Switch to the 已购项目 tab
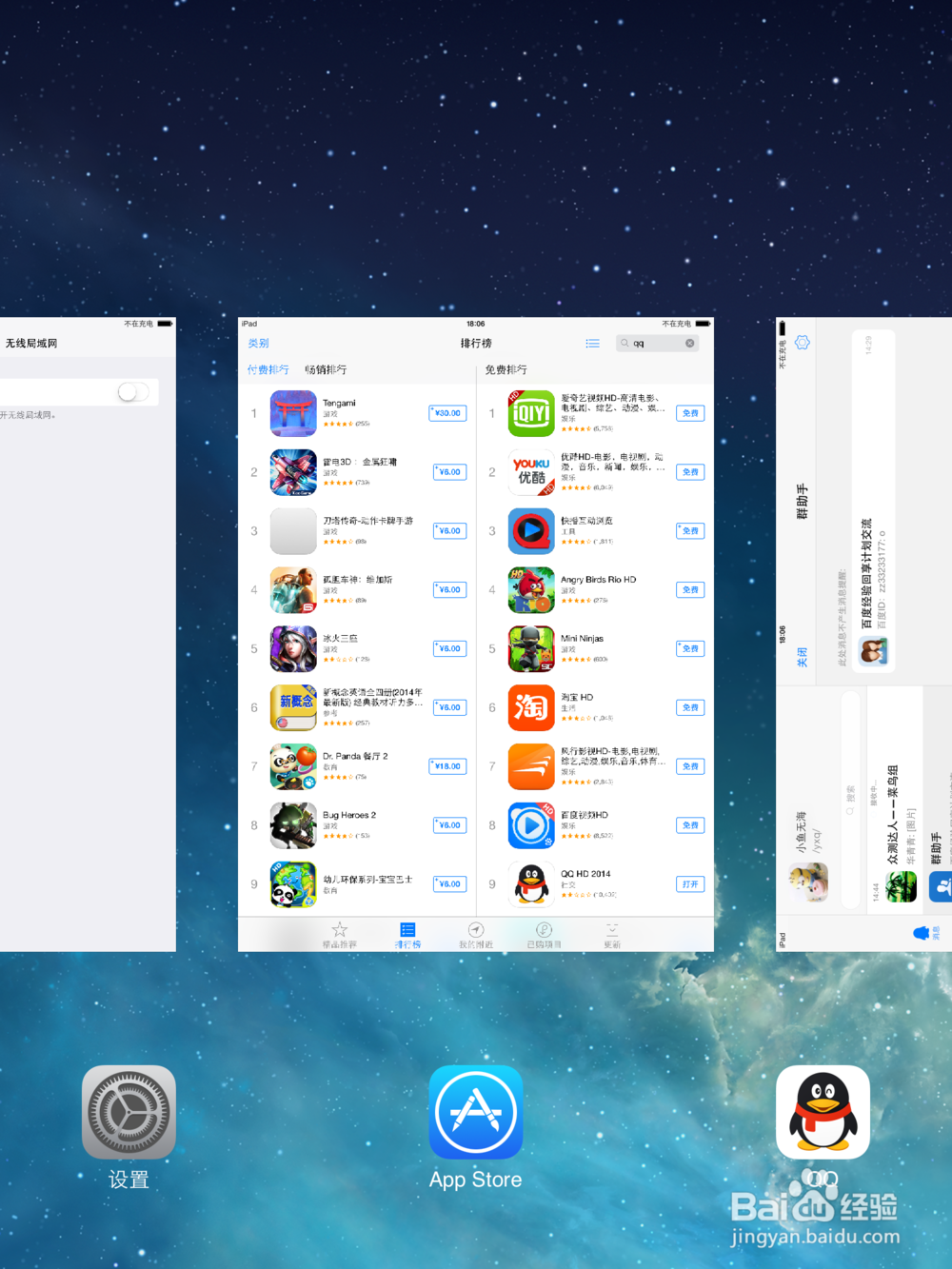 click(x=545, y=935)
